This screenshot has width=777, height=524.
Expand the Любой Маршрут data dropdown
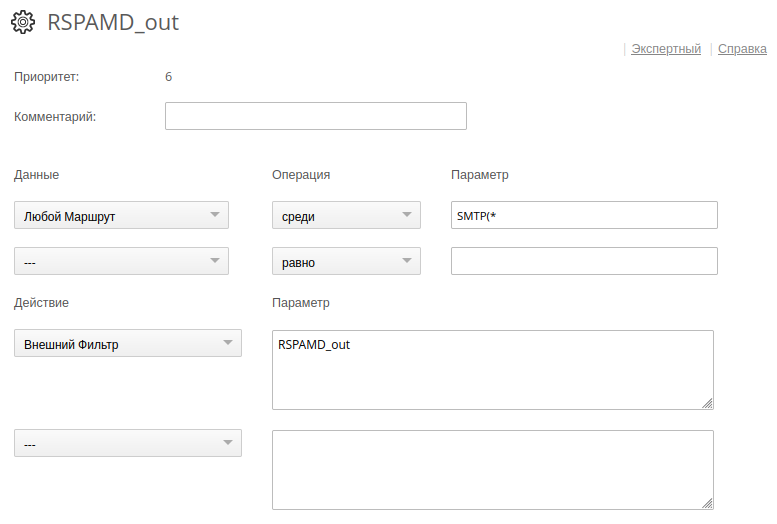[x=121, y=215]
